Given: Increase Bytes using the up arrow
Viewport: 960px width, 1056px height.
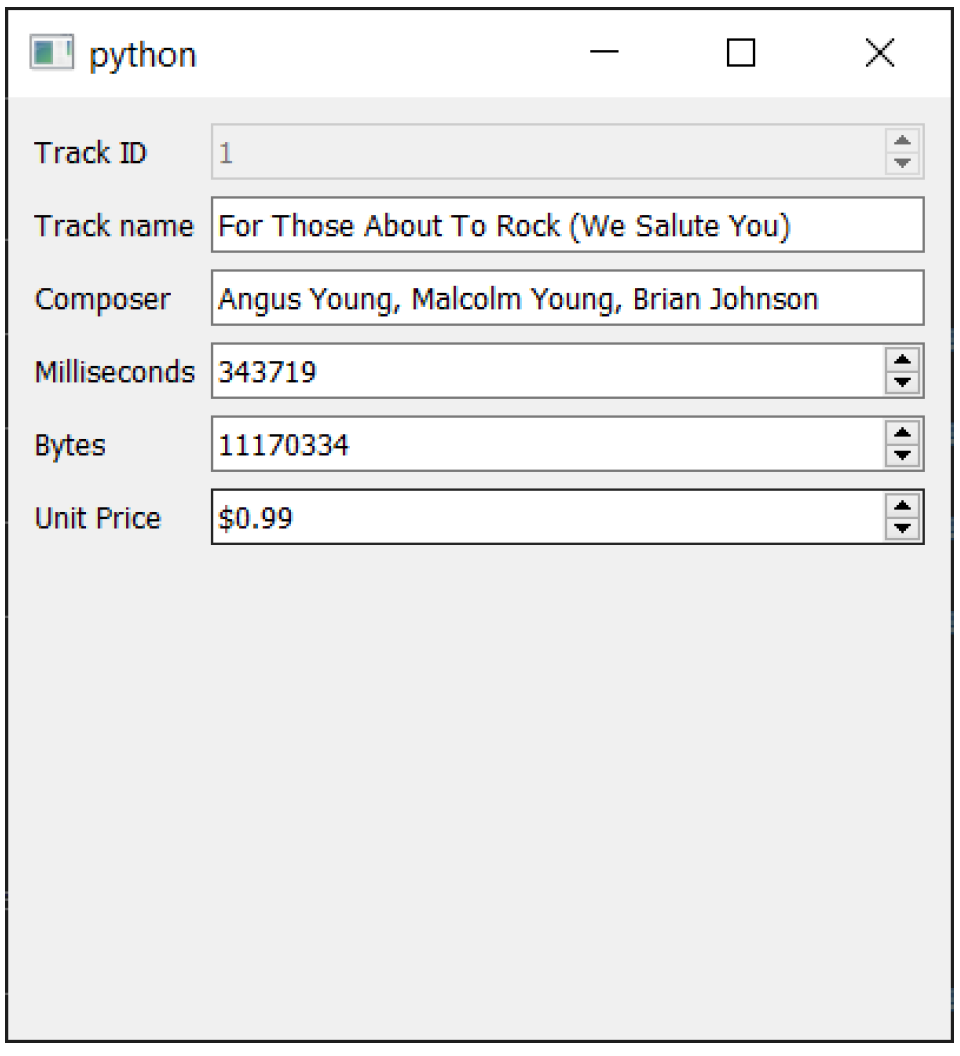Looking at the screenshot, I should [902, 432].
